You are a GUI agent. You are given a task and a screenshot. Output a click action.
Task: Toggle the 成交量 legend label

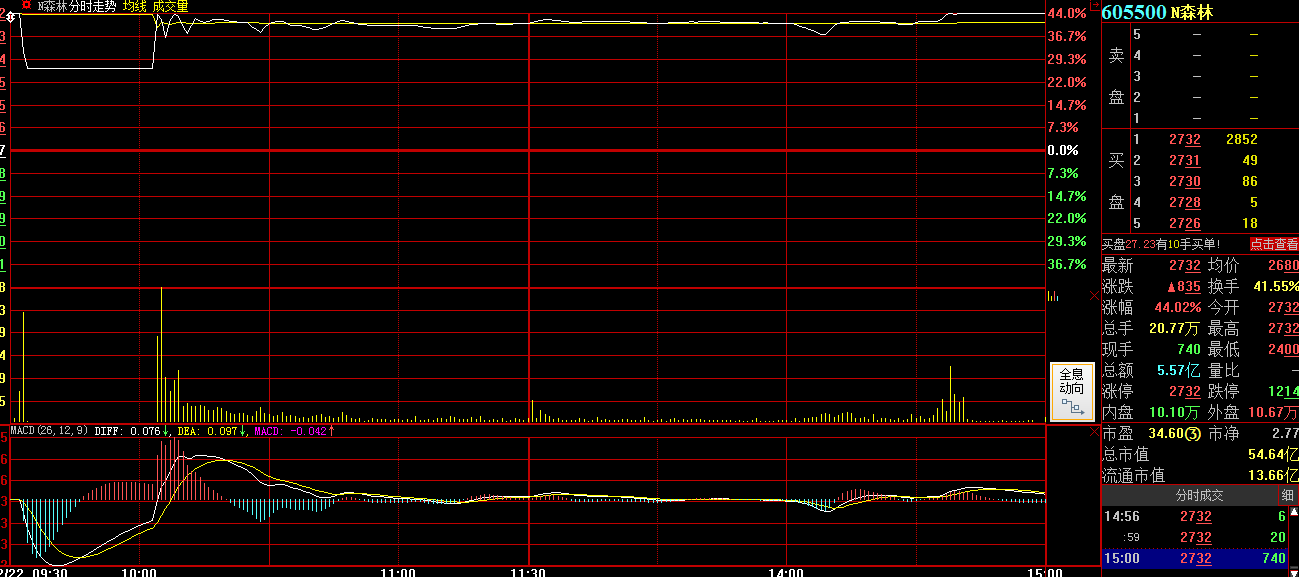[x=170, y=6]
